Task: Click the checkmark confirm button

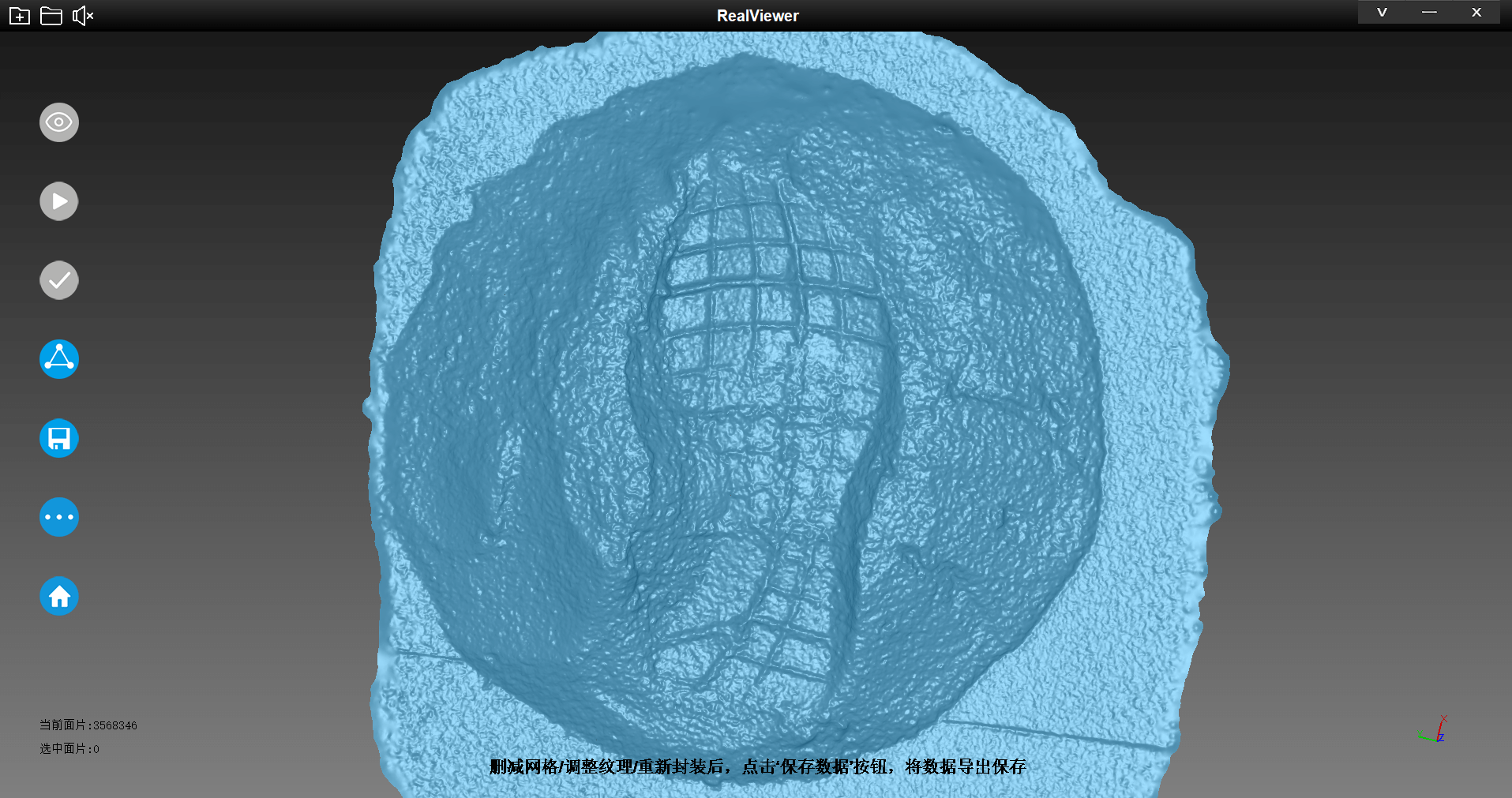Action: (x=59, y=280)
